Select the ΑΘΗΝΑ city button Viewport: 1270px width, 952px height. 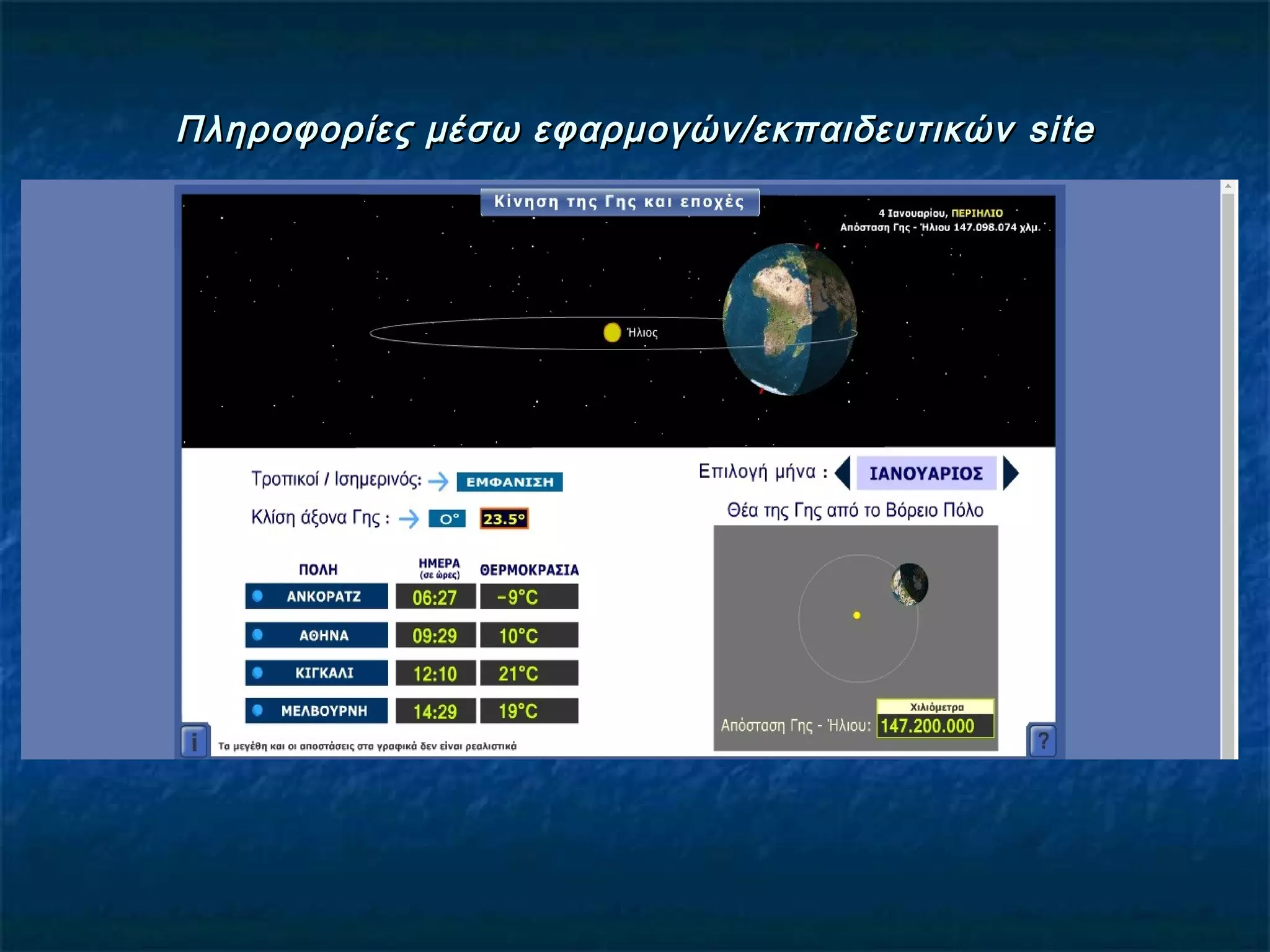point(324,635)
